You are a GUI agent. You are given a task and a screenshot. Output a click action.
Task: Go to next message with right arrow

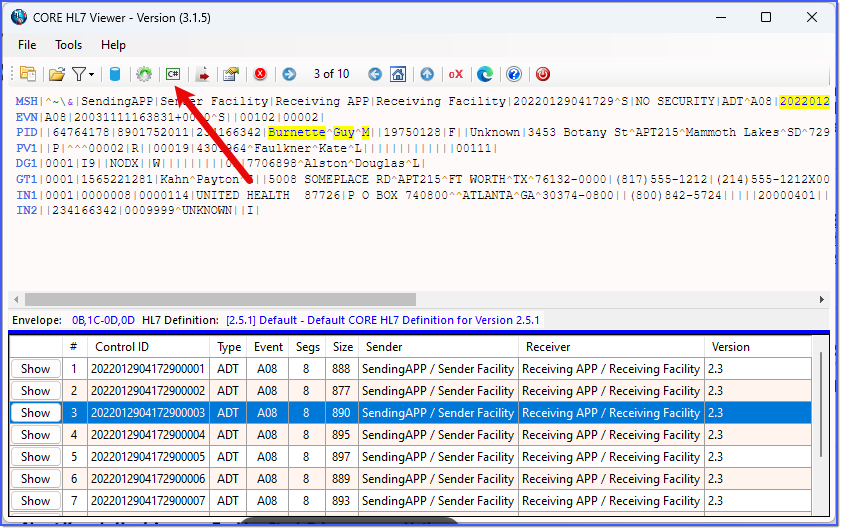coord(289,74)
